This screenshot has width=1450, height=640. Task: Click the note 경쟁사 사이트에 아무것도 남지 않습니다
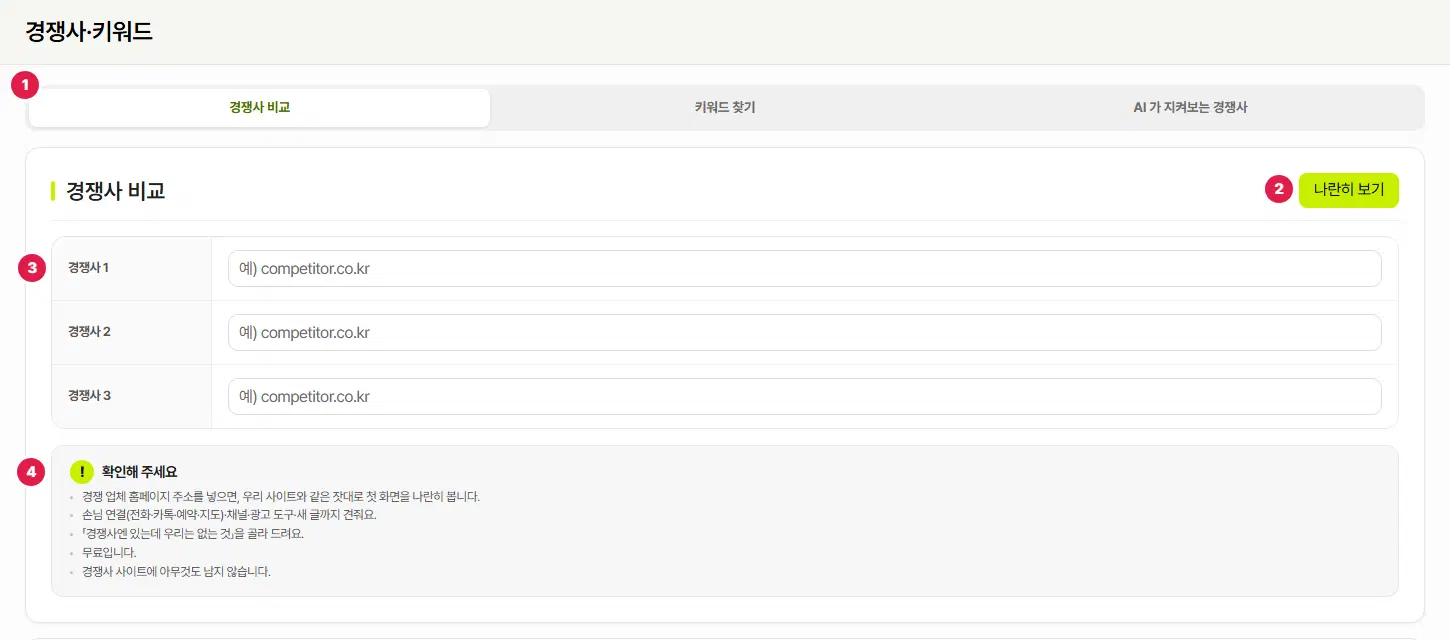point(176,572)
